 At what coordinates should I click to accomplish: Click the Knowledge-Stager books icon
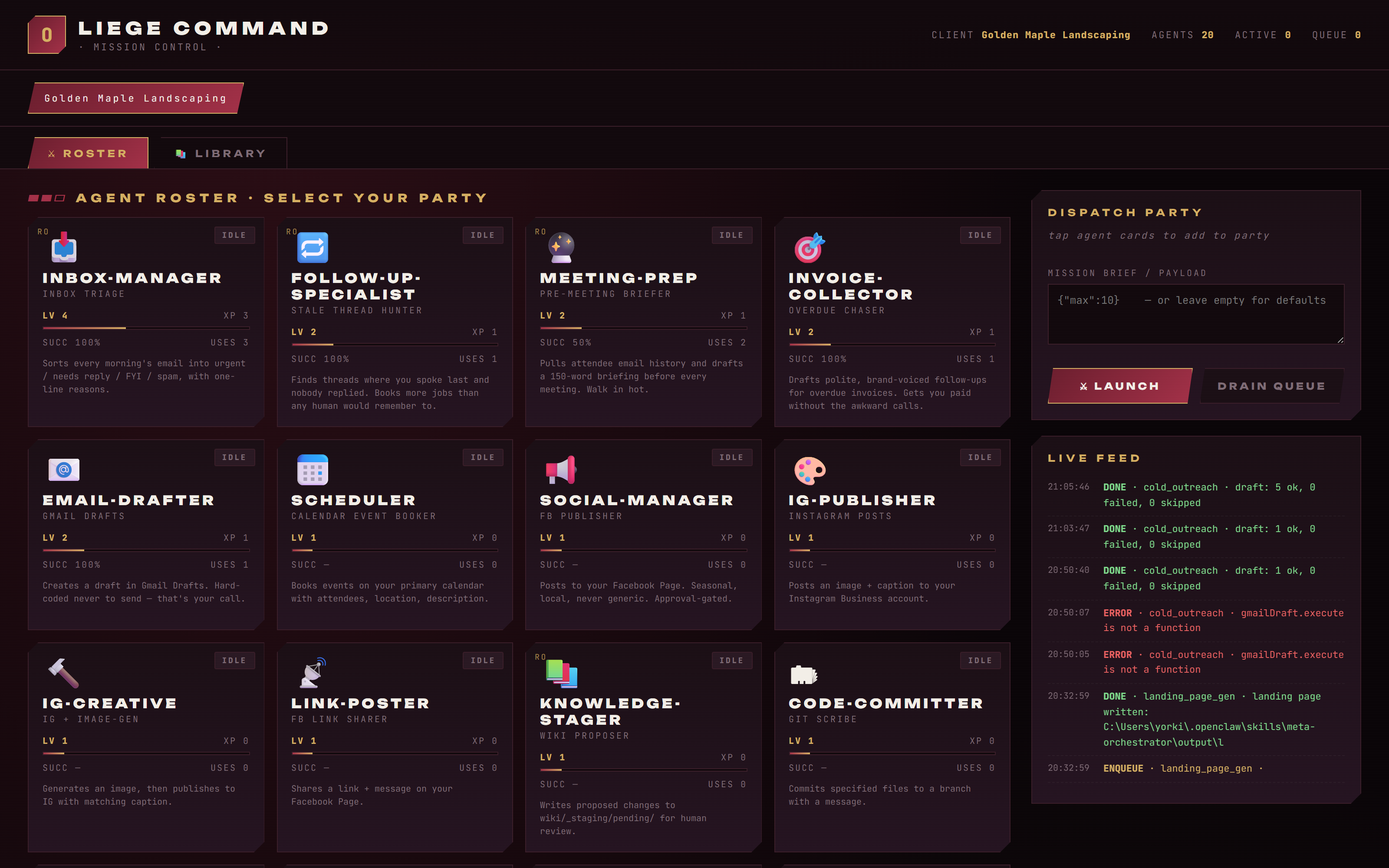pyautogui.click(x=561, y=673)
